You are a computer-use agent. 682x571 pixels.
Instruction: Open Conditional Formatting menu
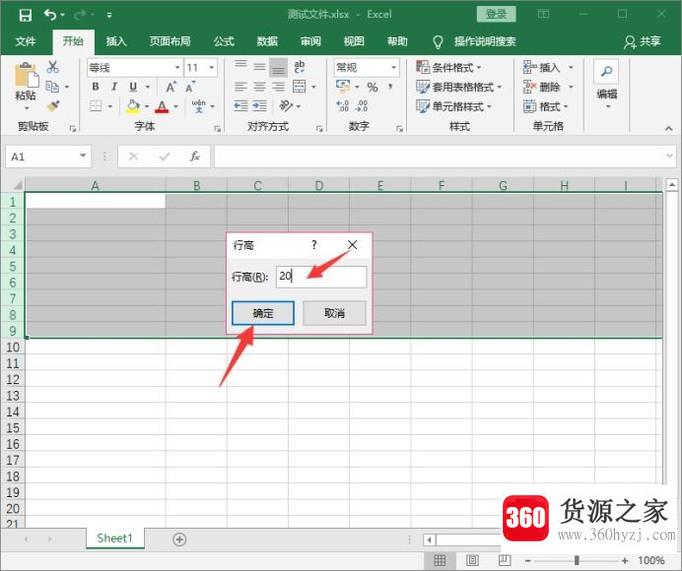[x=448, y=67]
